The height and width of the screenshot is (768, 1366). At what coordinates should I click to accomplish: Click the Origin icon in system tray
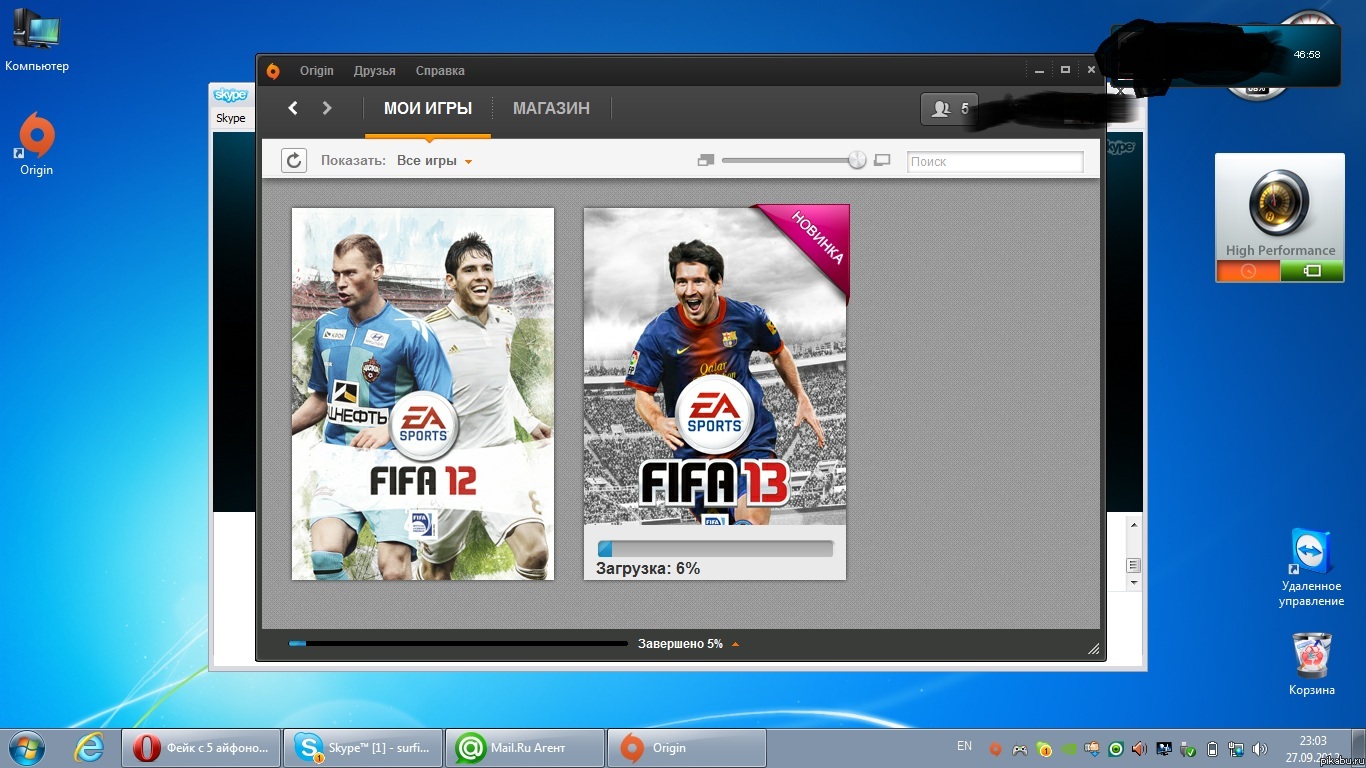[x=995, y=749]
